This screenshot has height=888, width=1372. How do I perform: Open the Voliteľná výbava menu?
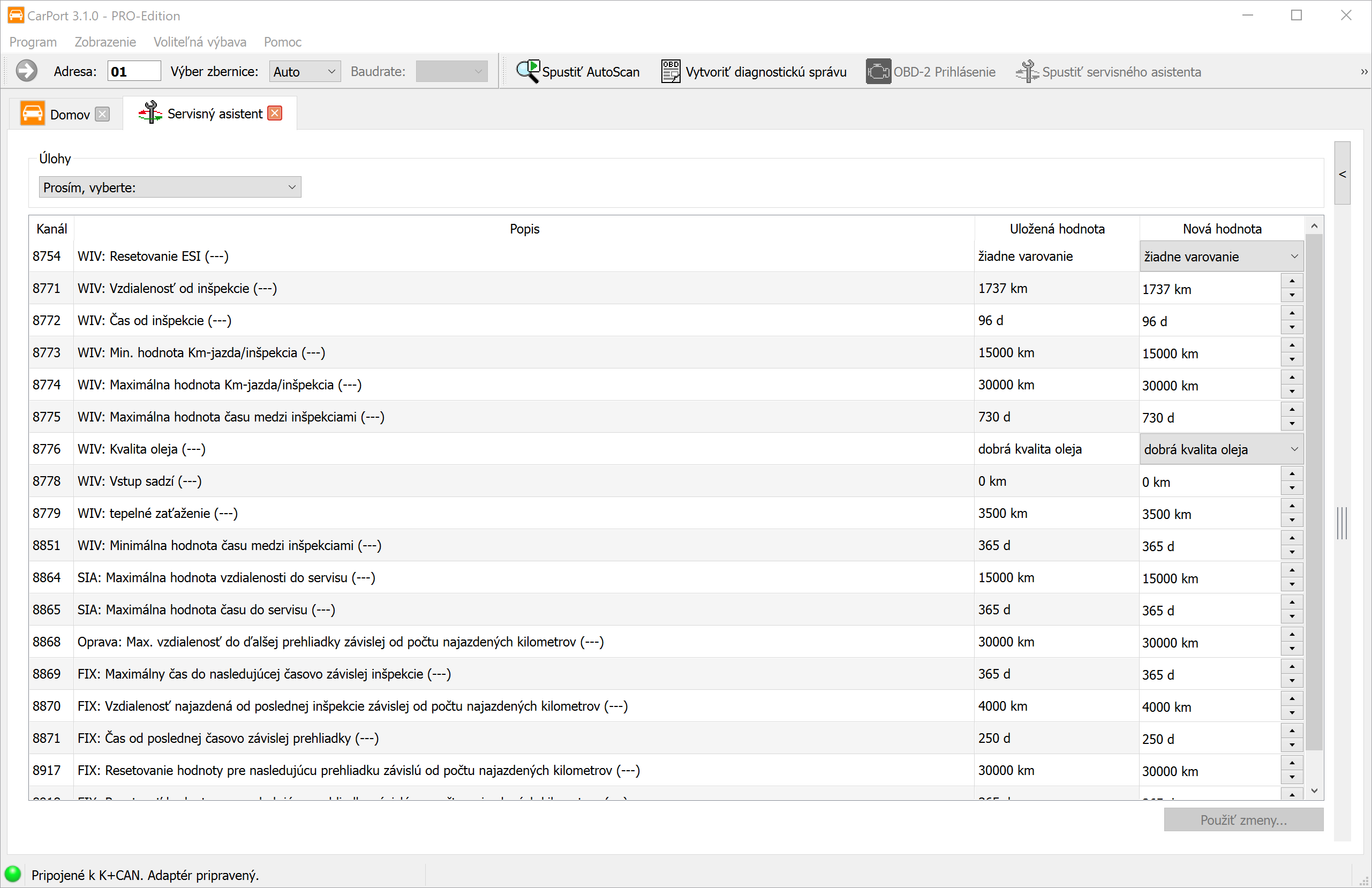[199, 42]
